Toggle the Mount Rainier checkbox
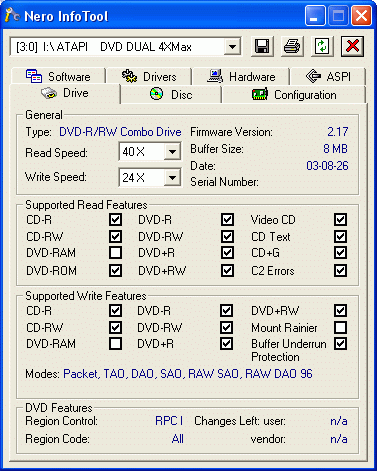The image size is (377, 471). pyautogui.click(x=340, y=327)
